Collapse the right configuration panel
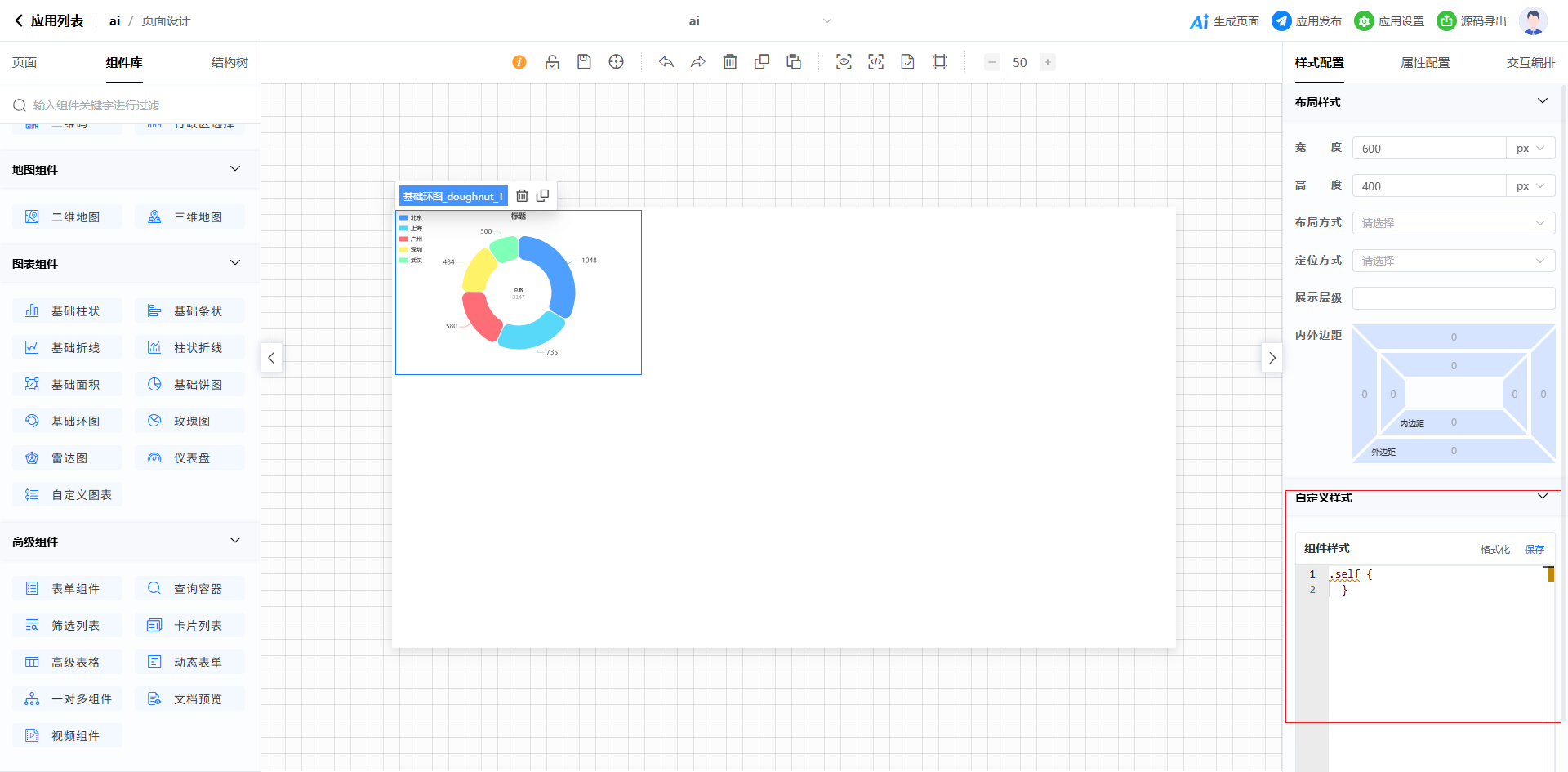The height and width of the screenshot is (772, 1568). pyautogui.click(x=1272, y=358)
